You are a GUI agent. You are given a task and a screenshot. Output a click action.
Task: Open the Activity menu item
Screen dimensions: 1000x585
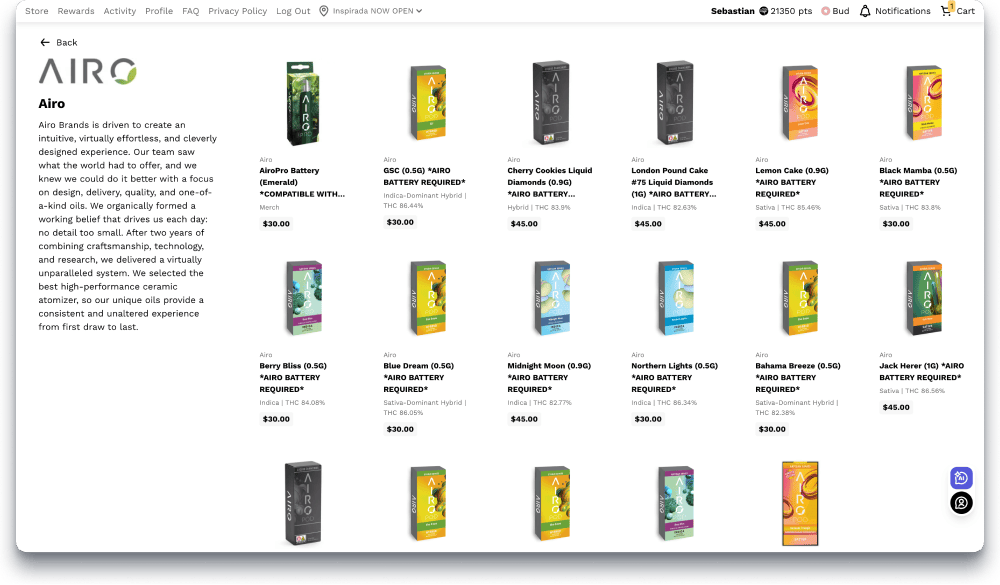pos(120,11)
